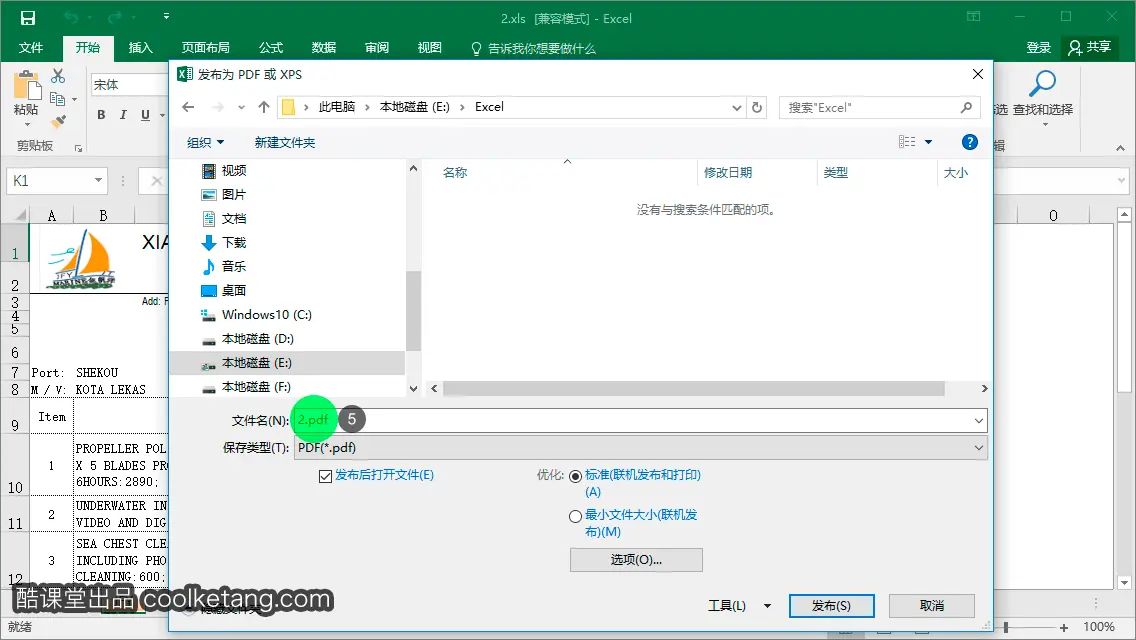Switch to the 数据 ribbon tab

click(324, 48)
